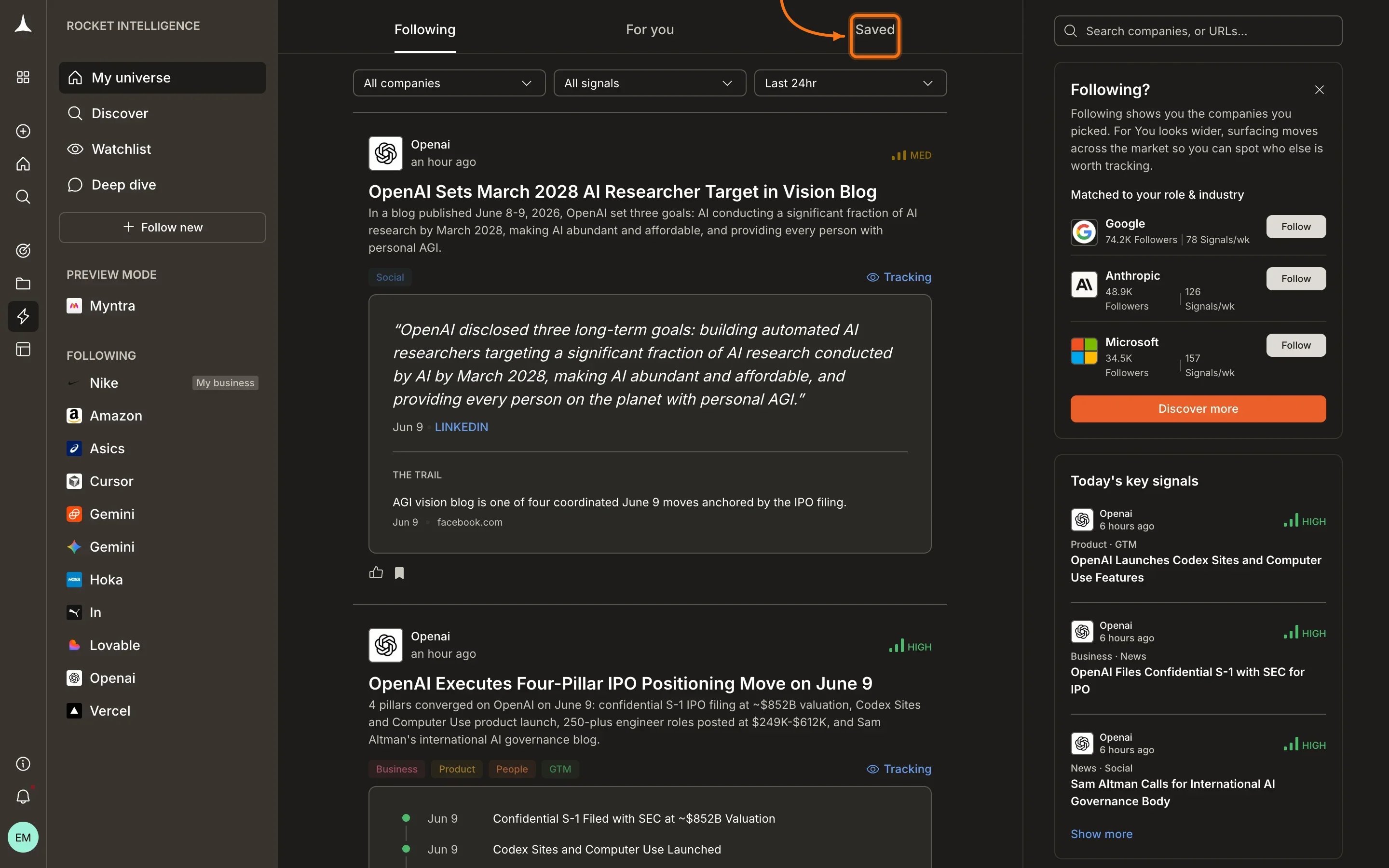Toggle Tracking on the Four-Pillar IPO post
The image size is (1389, 868).
point(899,769)
